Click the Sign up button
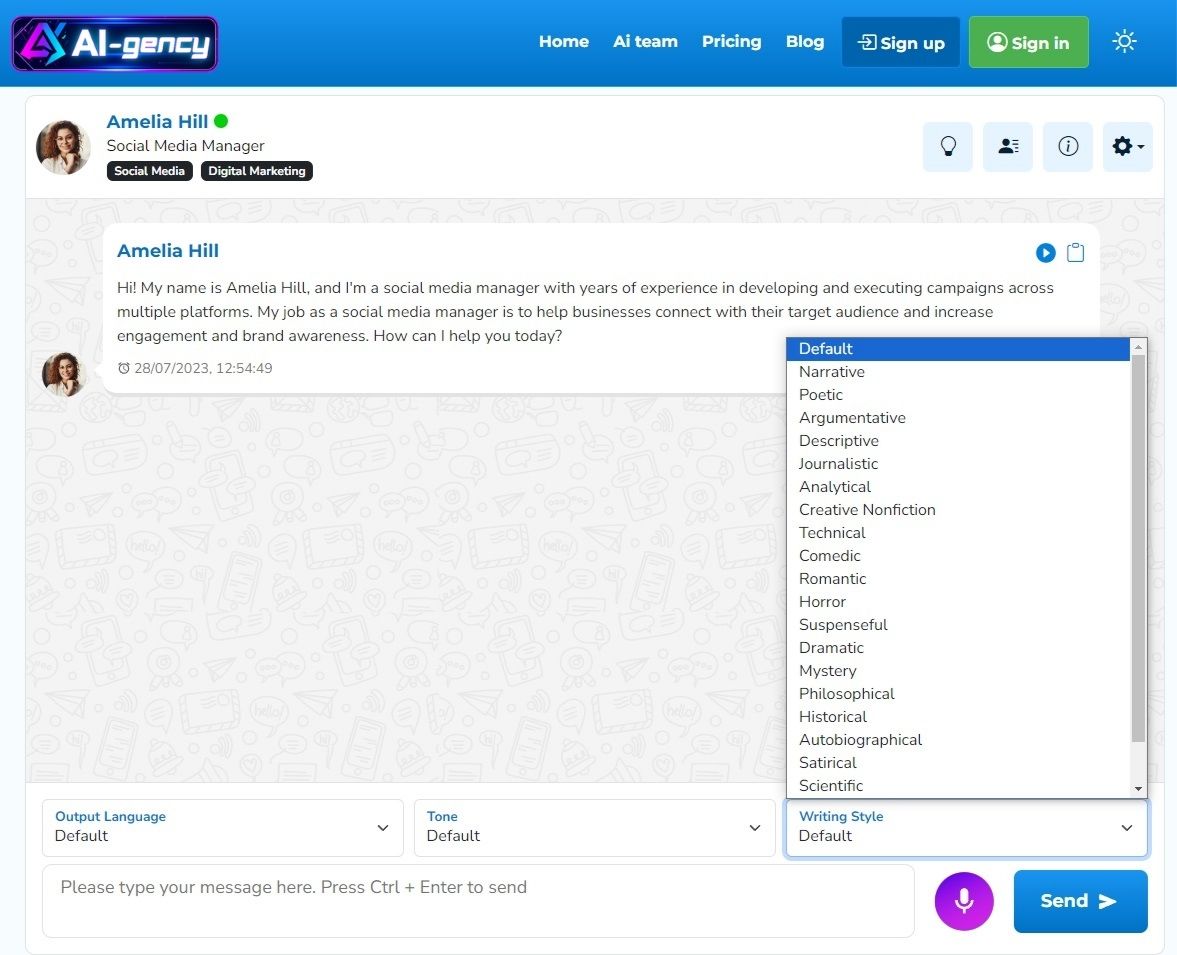This screenshot has width=1177, height=955. click(x=900, y=42)
